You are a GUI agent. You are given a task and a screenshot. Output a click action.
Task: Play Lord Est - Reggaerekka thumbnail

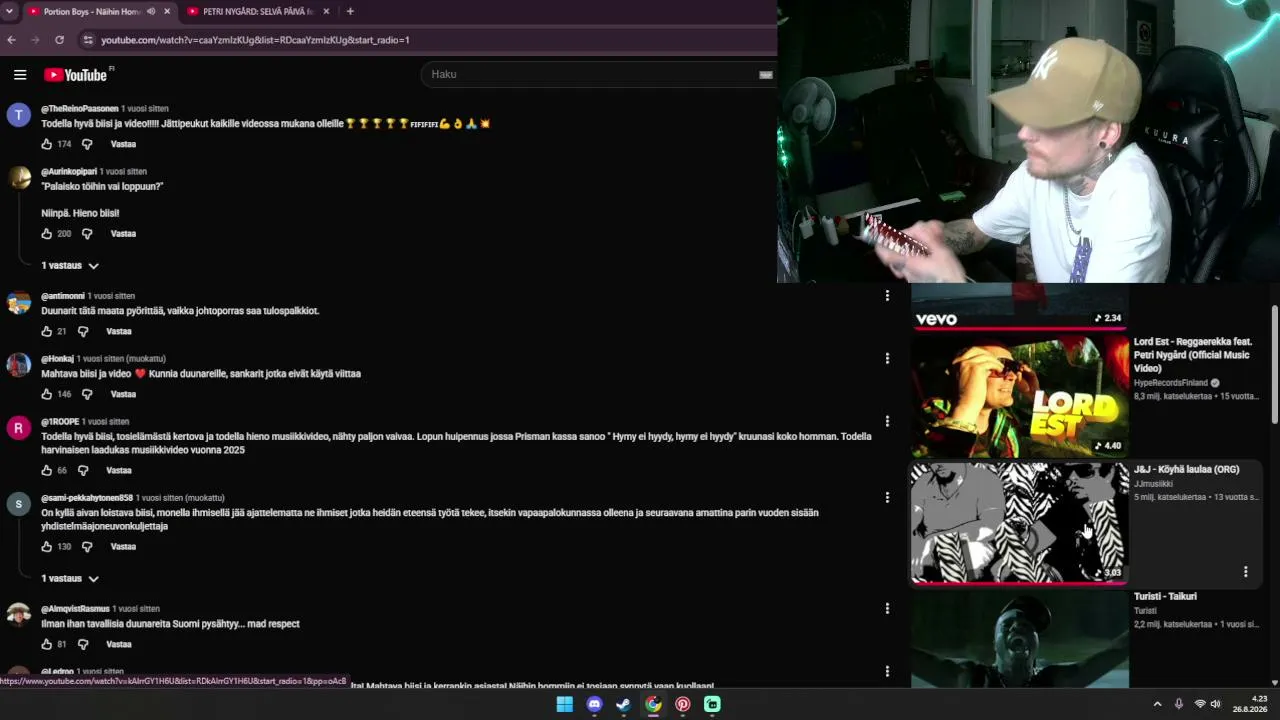pos(1019,395)
